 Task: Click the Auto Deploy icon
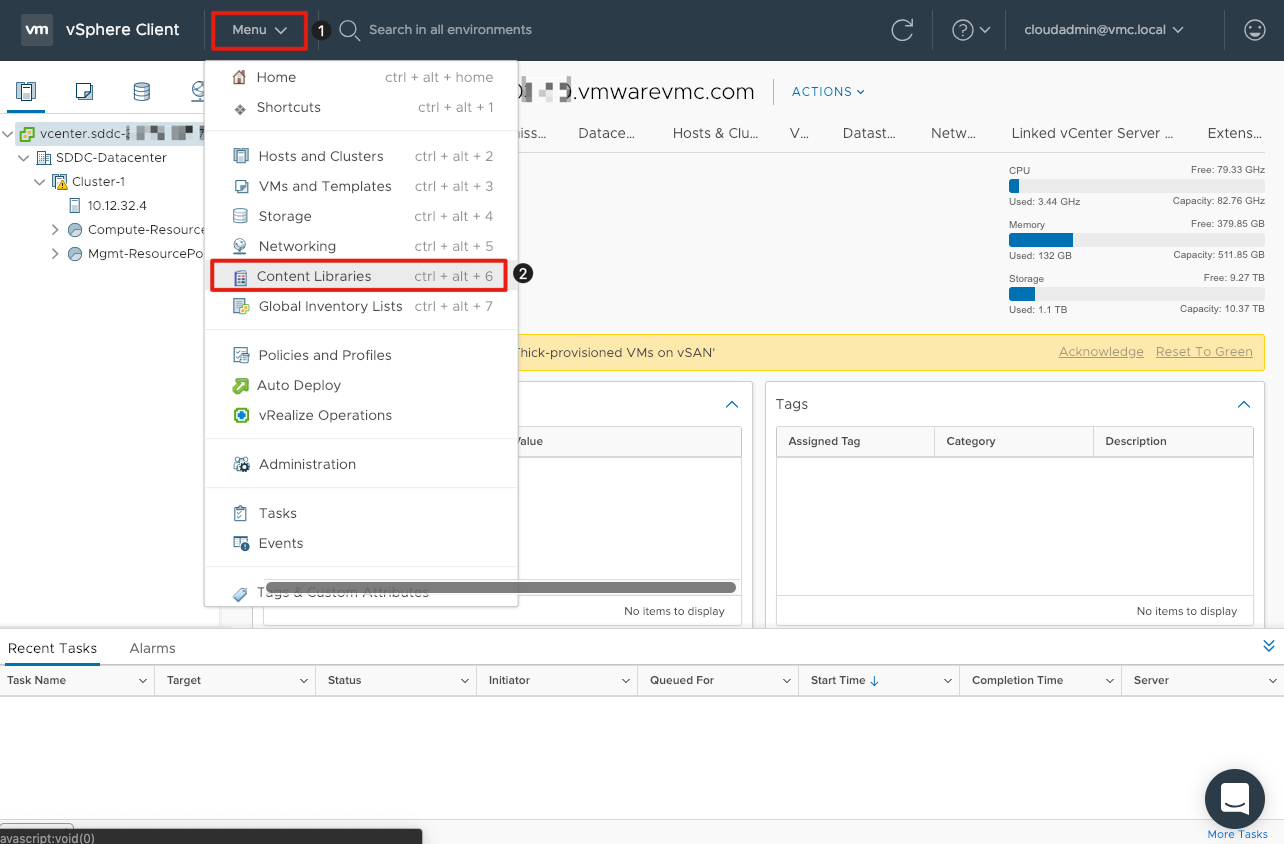pyautogui.click(x=240, y=385)
